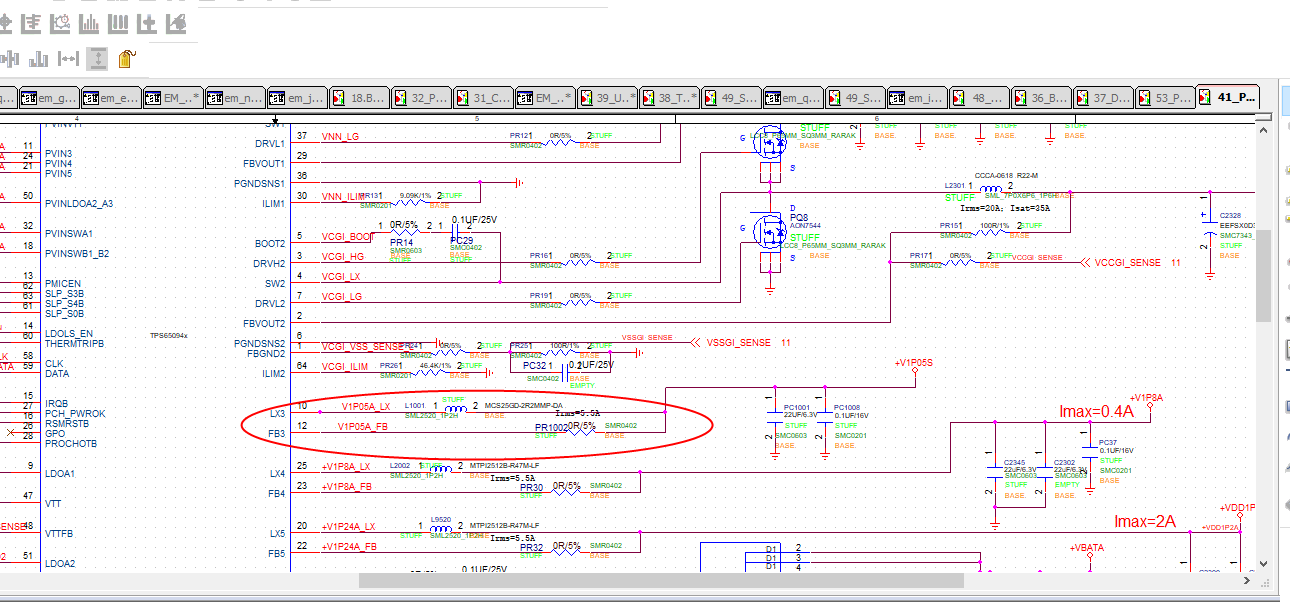1290x604 pixels.
Task: Click the horizontal scrollbar thumb at bottom
Action: click(x=661, y=580)
